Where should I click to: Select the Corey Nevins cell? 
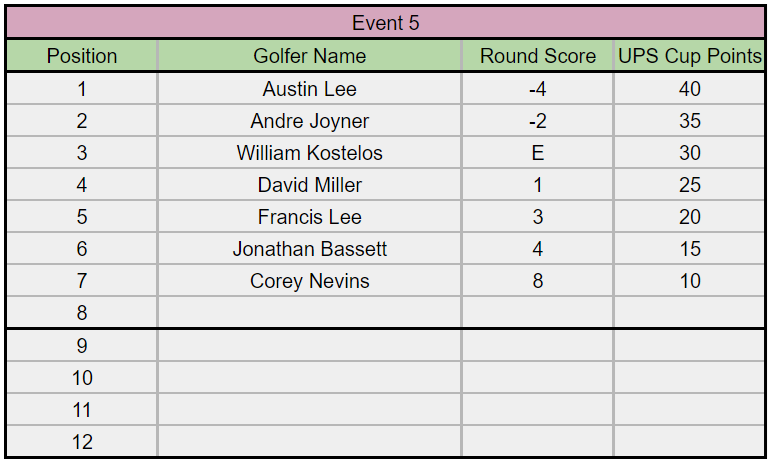309,281
